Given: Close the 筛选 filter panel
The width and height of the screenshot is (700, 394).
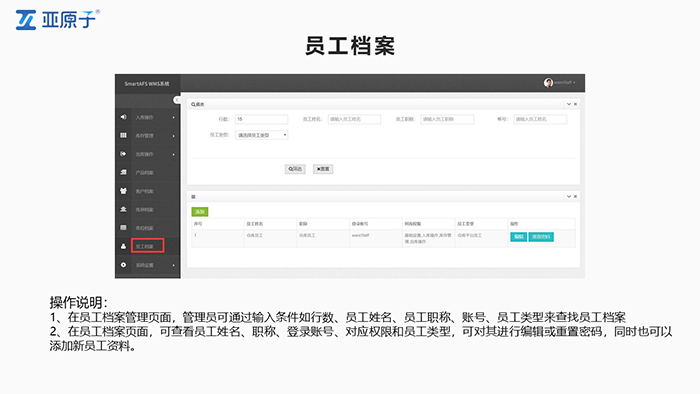Looking at the screenshot, I should pos(575,104).
